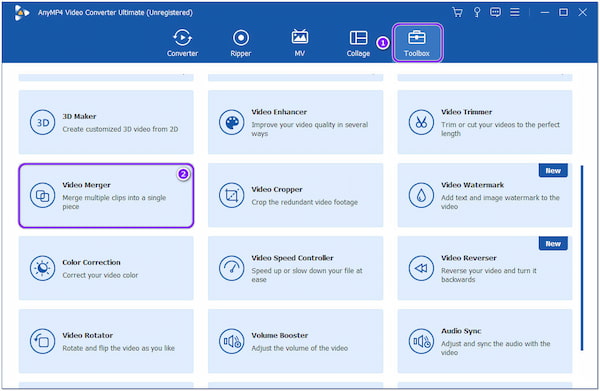Open the Audio Sync title

pos(461,331)
